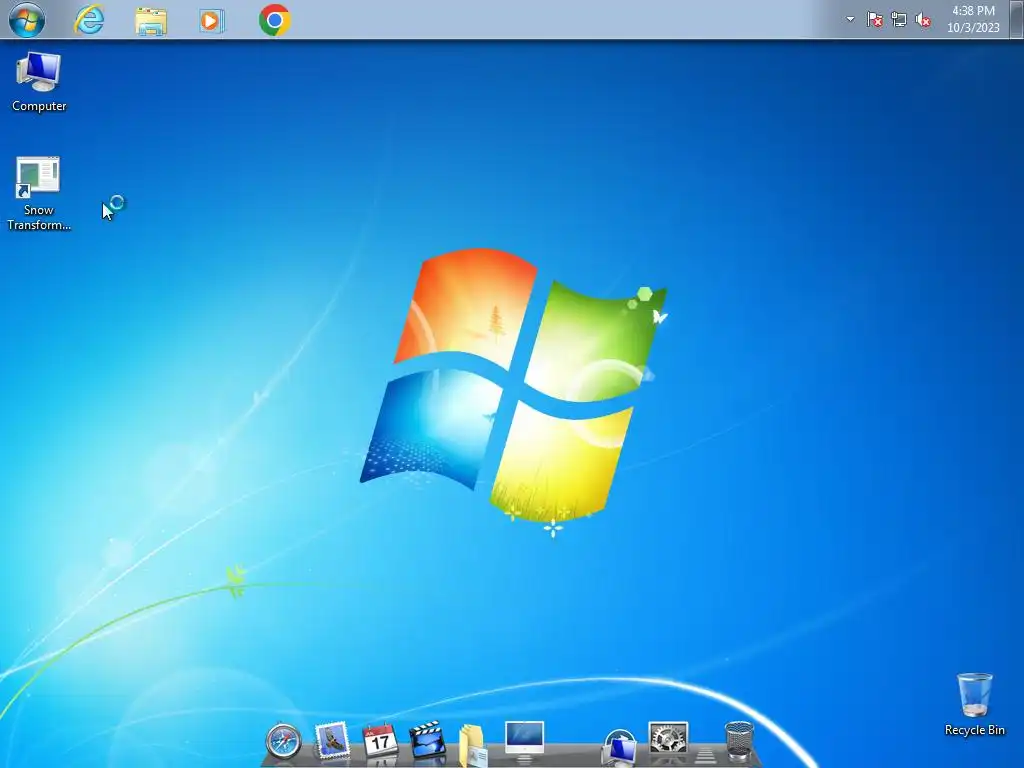Click the iMac display icon in dock
Image resolution: width=1024 pixels, height=768 pixels.
(x=524, y=741)
